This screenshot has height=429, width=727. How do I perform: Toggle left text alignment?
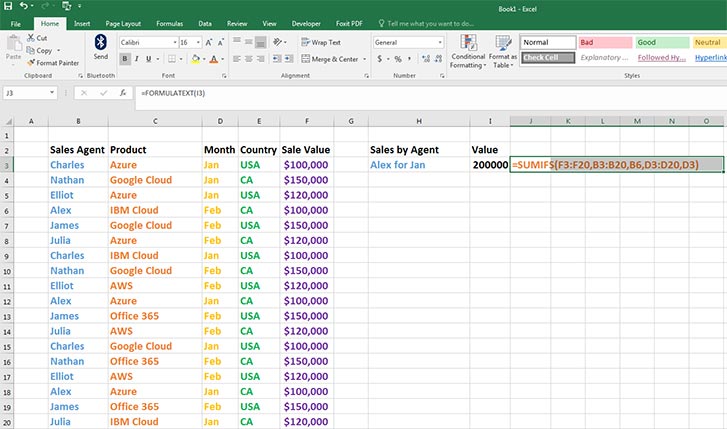point(236,59)
